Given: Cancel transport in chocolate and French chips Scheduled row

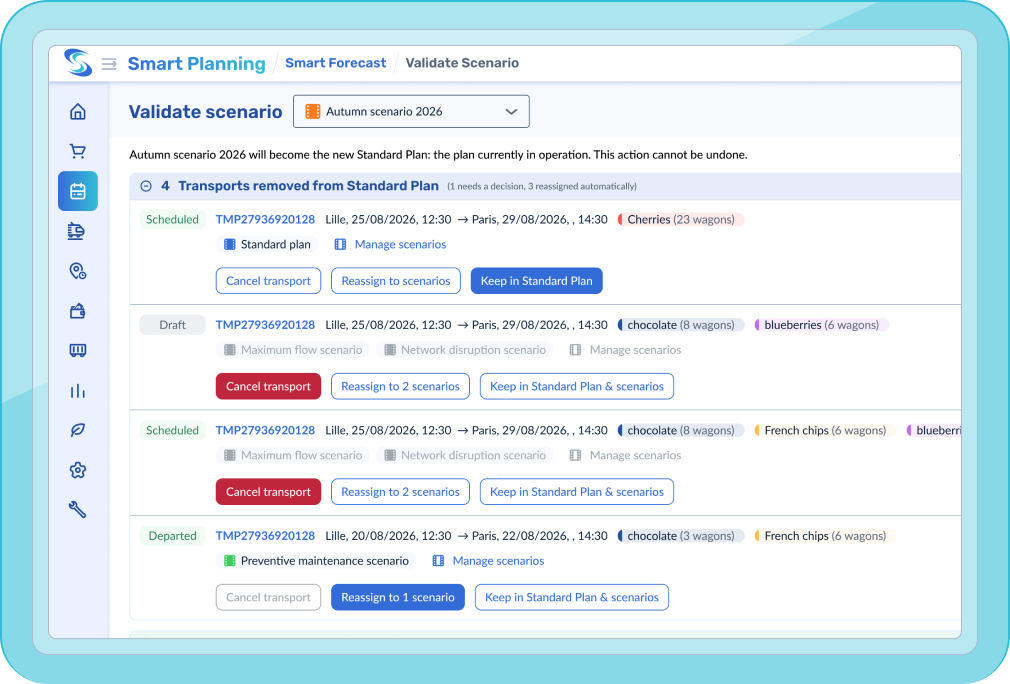Looking at the screenshot, I should (x=268, y=492).
